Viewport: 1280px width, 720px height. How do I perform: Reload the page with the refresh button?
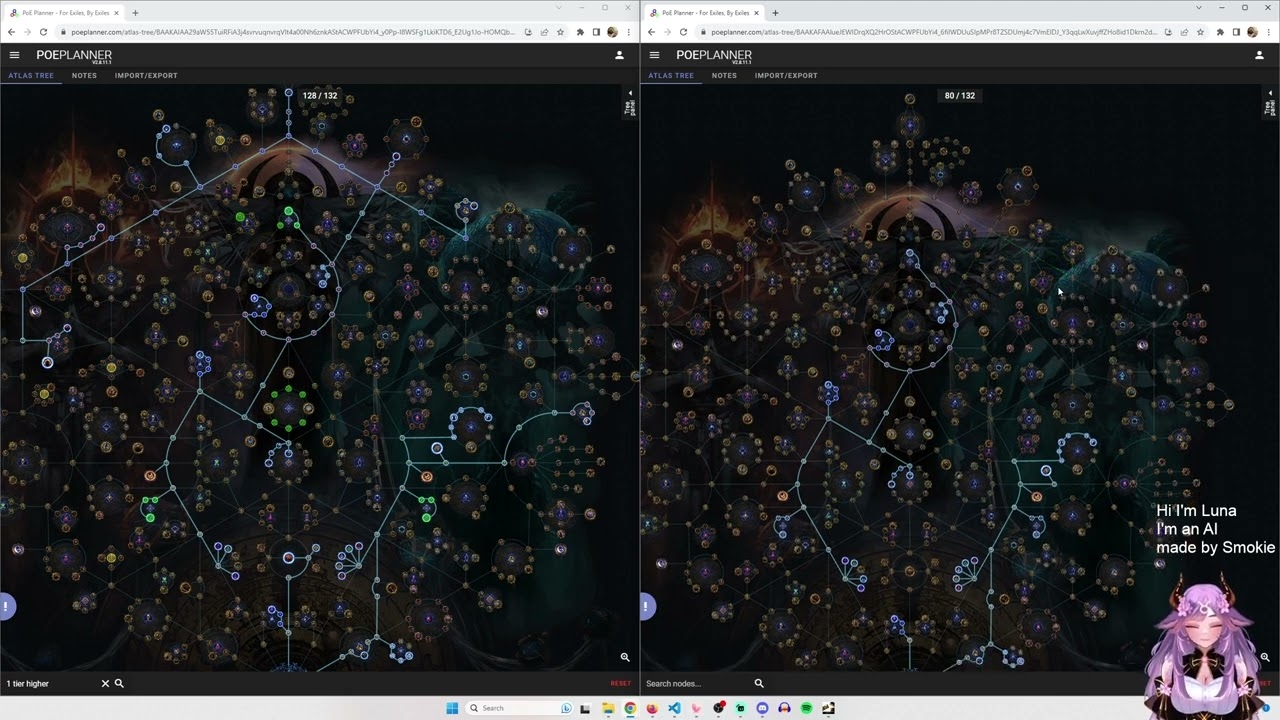click(43, 32)
